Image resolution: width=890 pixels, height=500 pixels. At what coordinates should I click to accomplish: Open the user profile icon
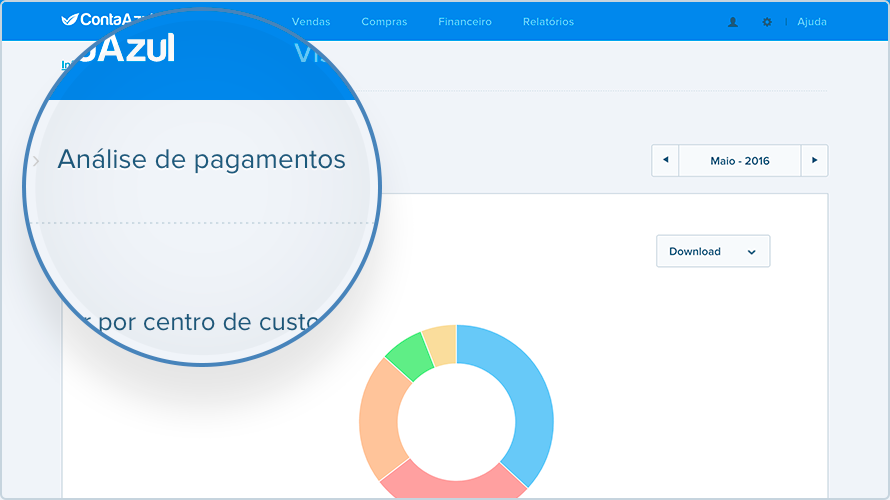pos(733,22)
